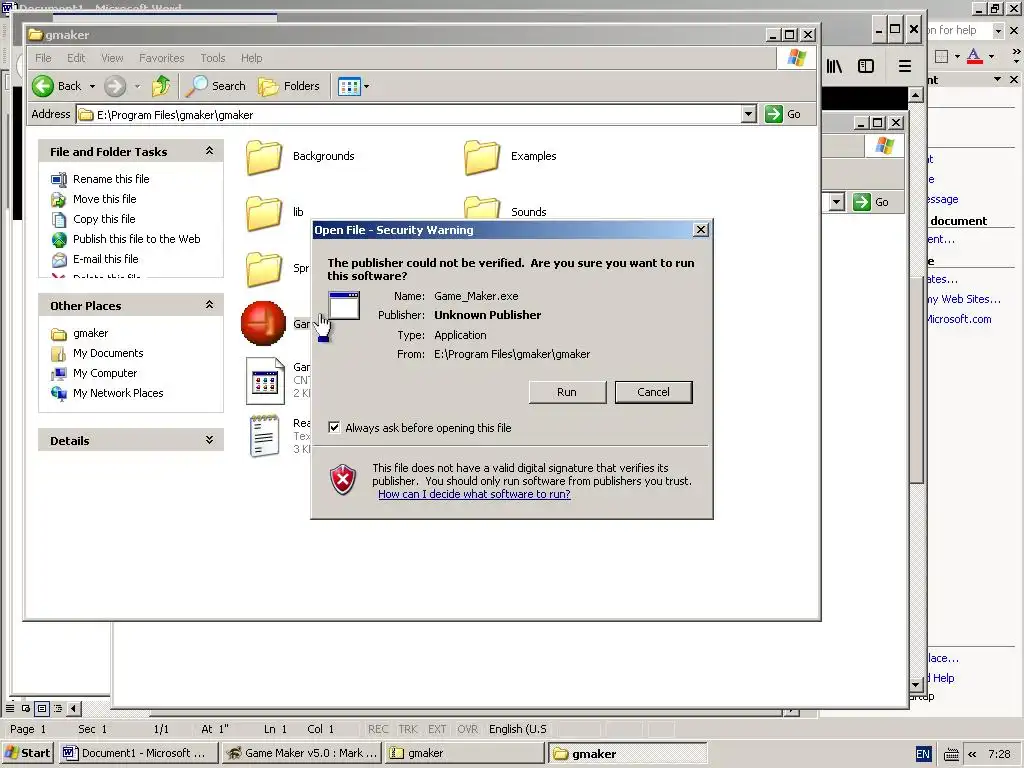1024x768 pixels.
Task: Open gmaker in Other Places
Action: 90,333
